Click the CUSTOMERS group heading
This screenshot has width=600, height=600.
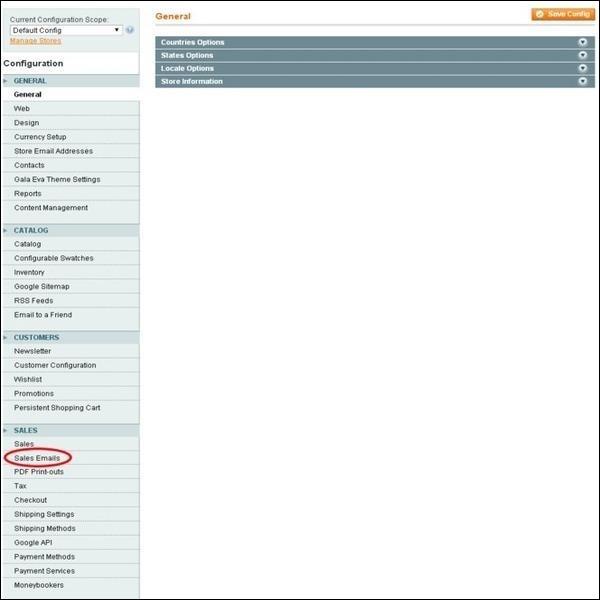(x=36, y=338)
